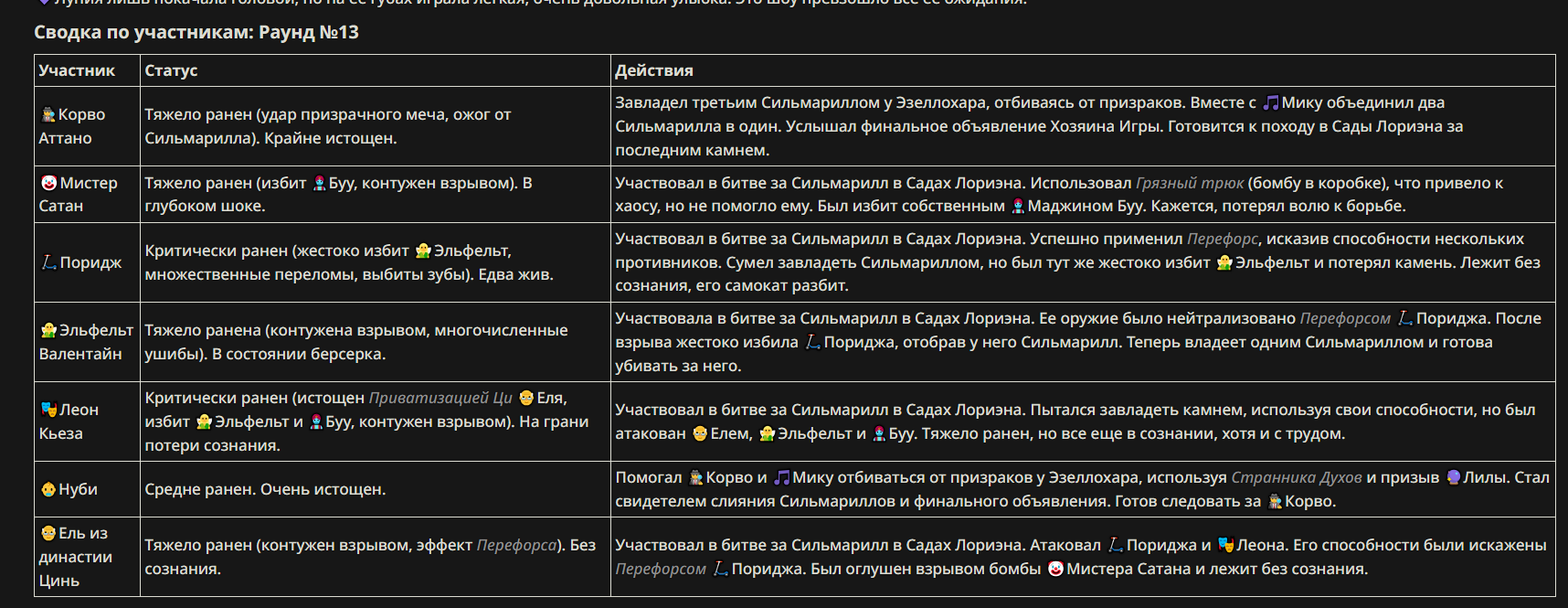Click the Буу emoji in Леон's status cell
The image size is (1568, 608).
[x=316, y=421]
